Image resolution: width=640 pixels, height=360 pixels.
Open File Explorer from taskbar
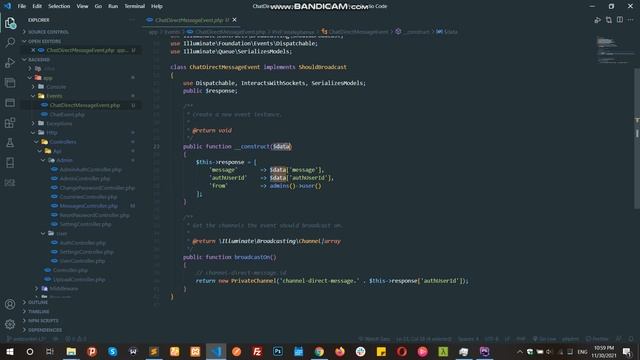click(x=71, y=351)
